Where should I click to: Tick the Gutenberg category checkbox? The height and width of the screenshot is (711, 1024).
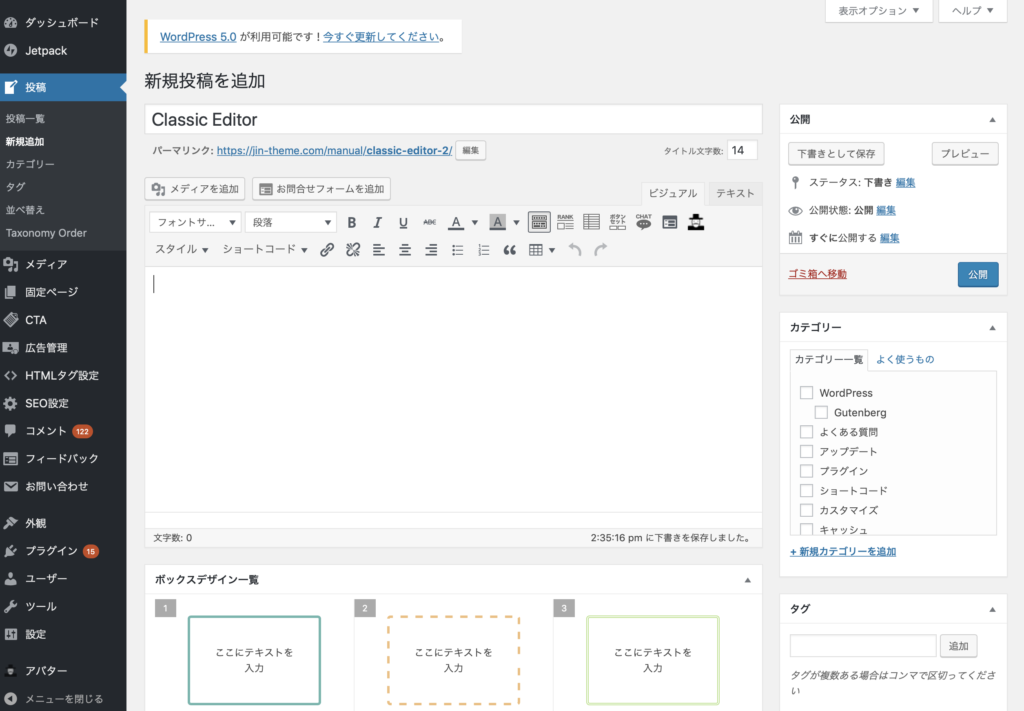[x=821, y=412]
